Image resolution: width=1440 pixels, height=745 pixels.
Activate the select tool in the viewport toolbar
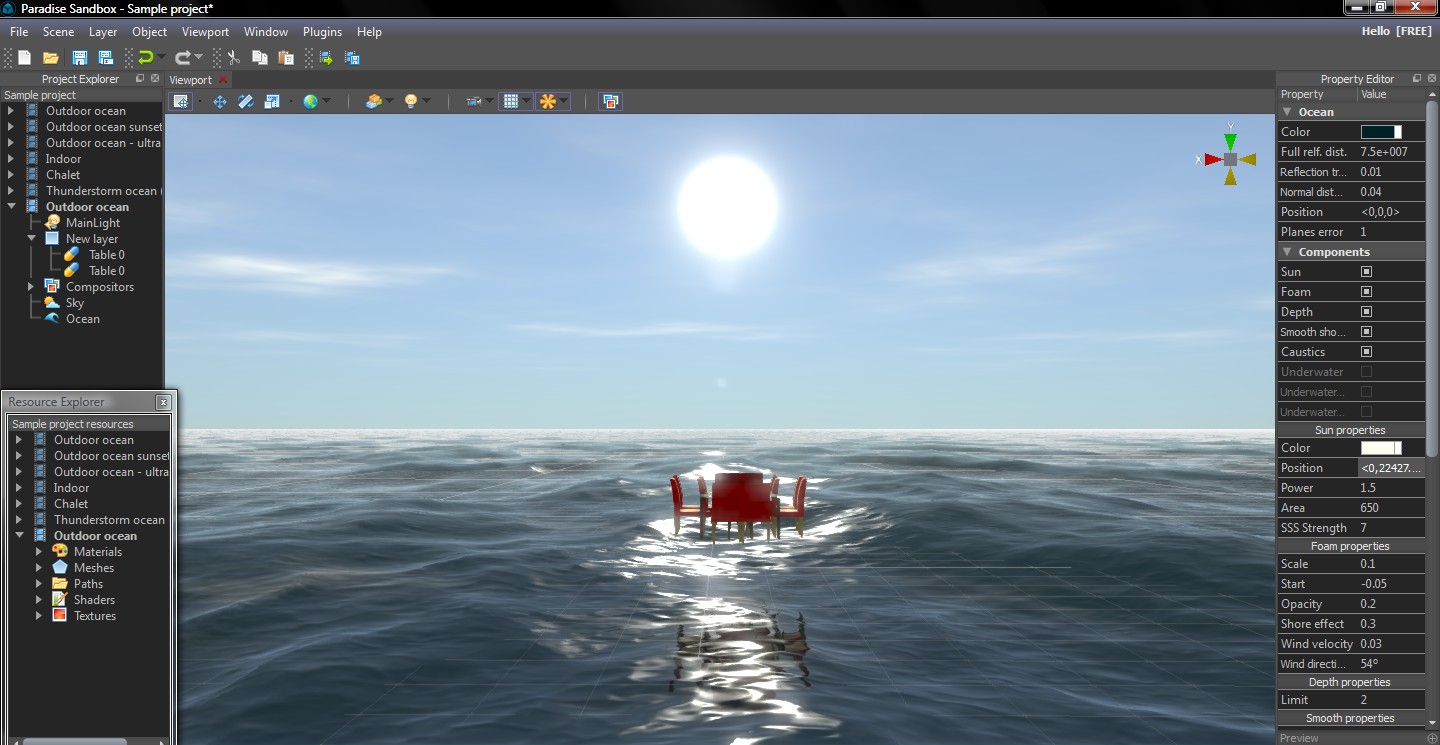(181, 101)
